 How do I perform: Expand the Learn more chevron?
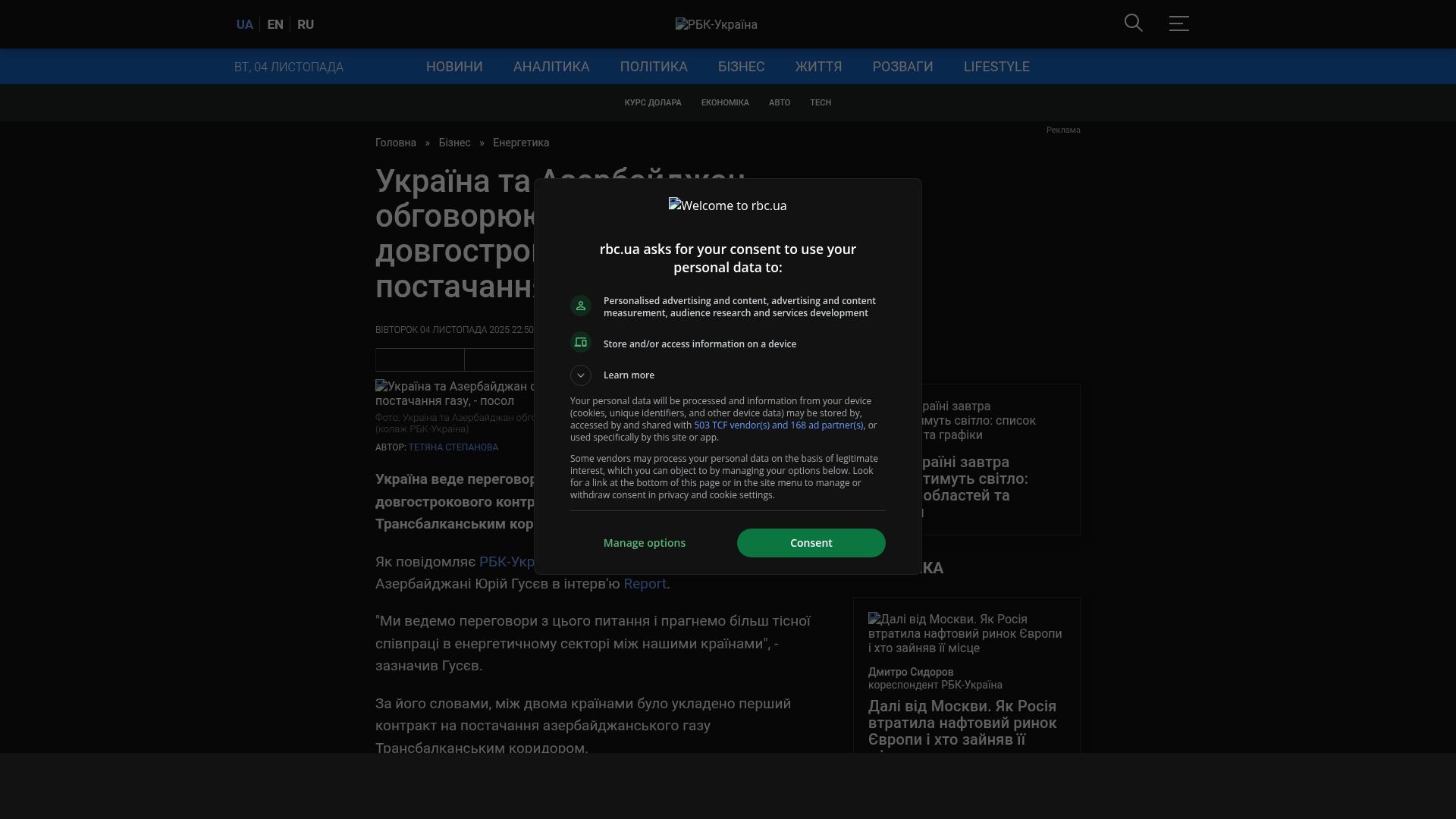(x=581, y=375)
